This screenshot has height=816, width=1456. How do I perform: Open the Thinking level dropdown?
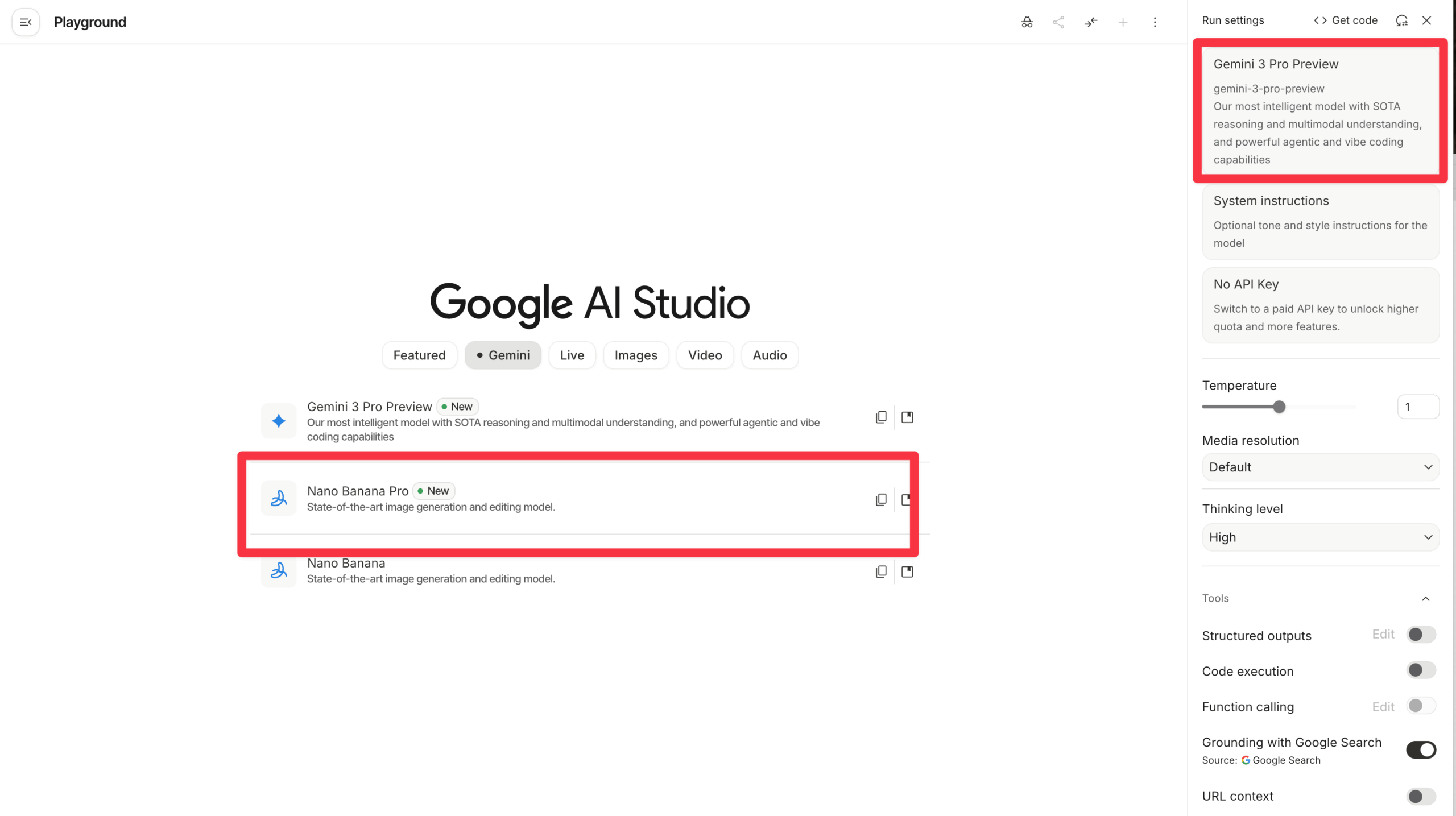tap(1320, 537)
